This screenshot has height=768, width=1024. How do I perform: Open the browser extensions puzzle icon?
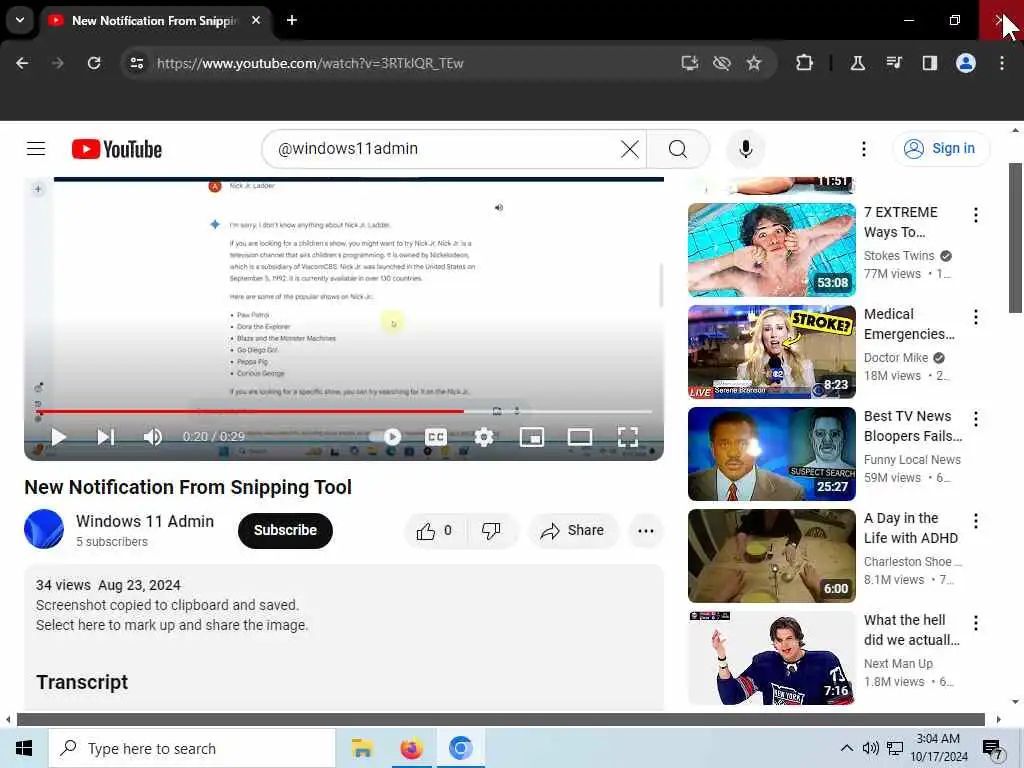coord(805,63)
